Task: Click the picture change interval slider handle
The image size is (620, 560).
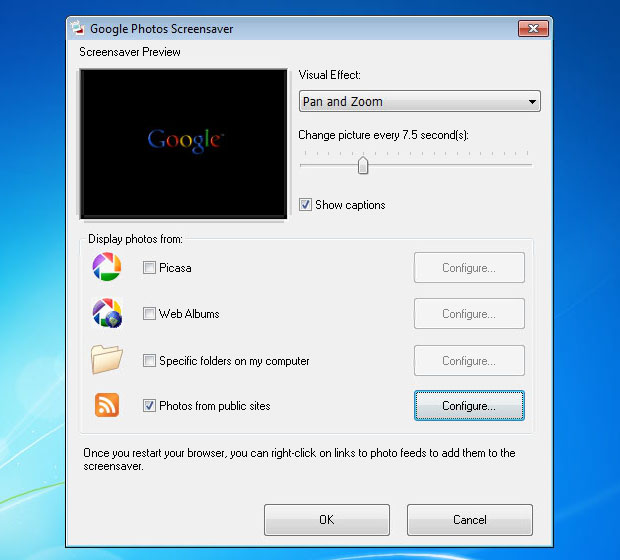Action: coord(363,165)
